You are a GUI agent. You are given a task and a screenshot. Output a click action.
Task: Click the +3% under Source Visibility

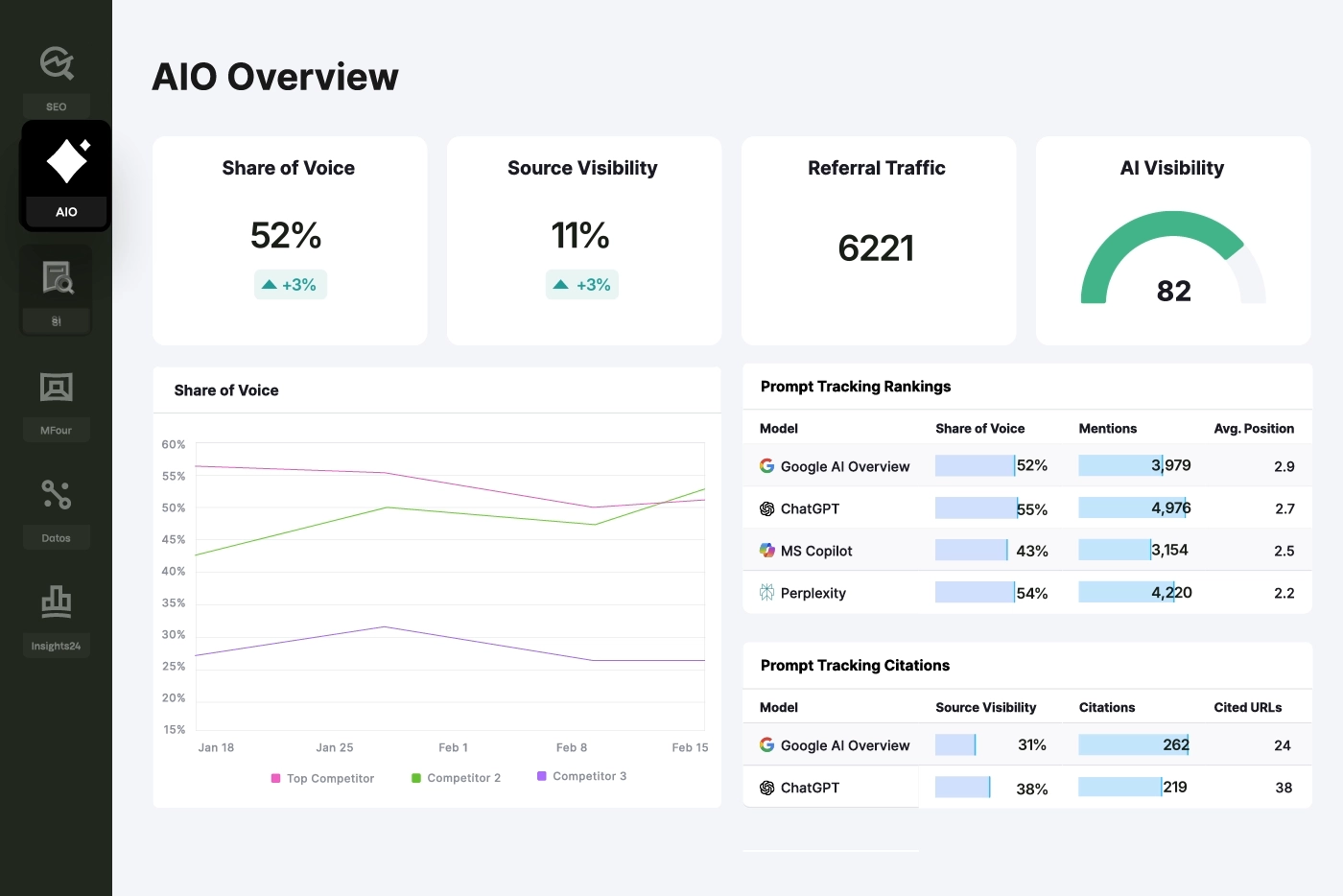(594, 285)
